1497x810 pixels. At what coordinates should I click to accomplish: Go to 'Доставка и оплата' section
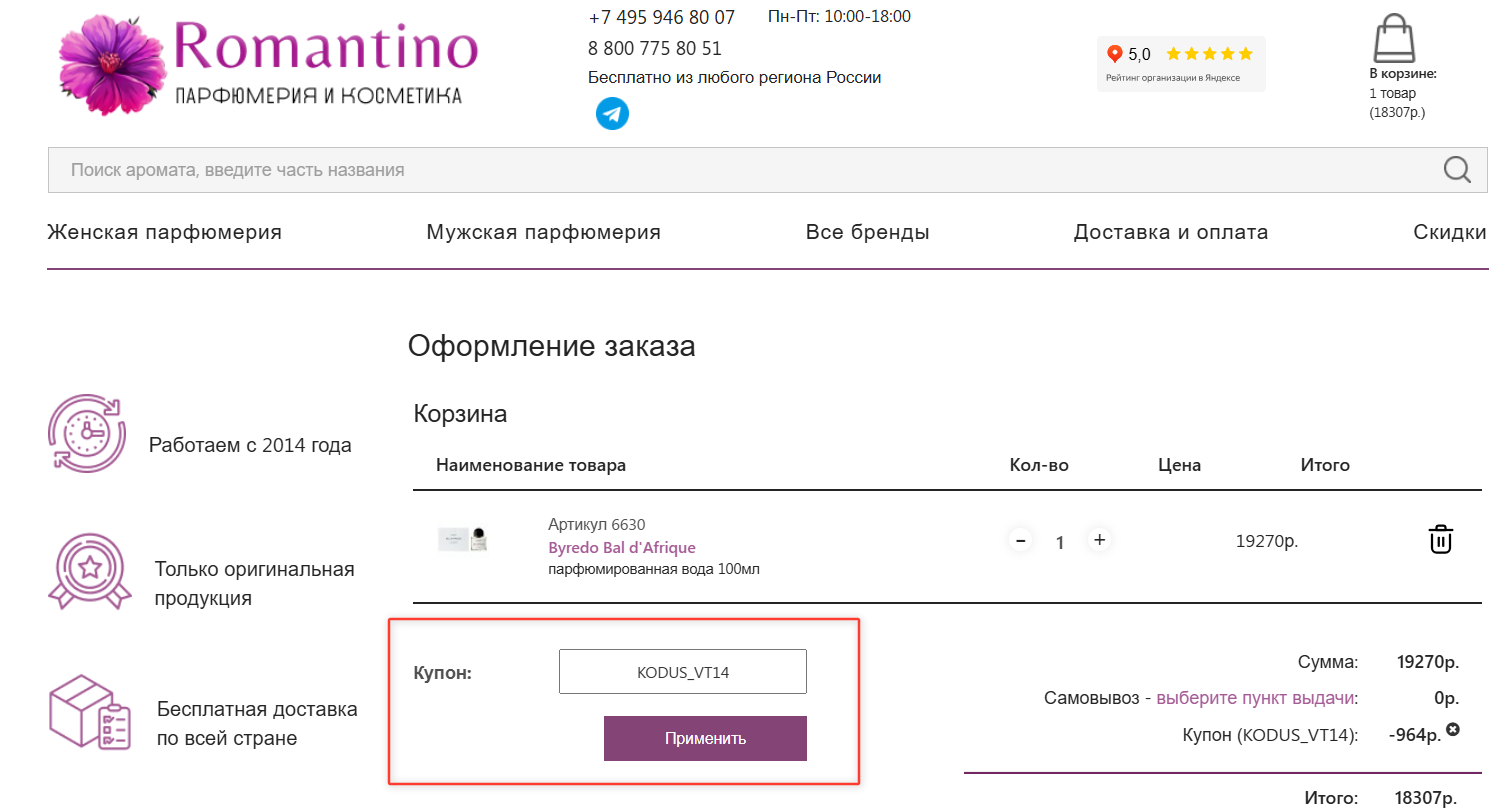(x=1170, y=231)
